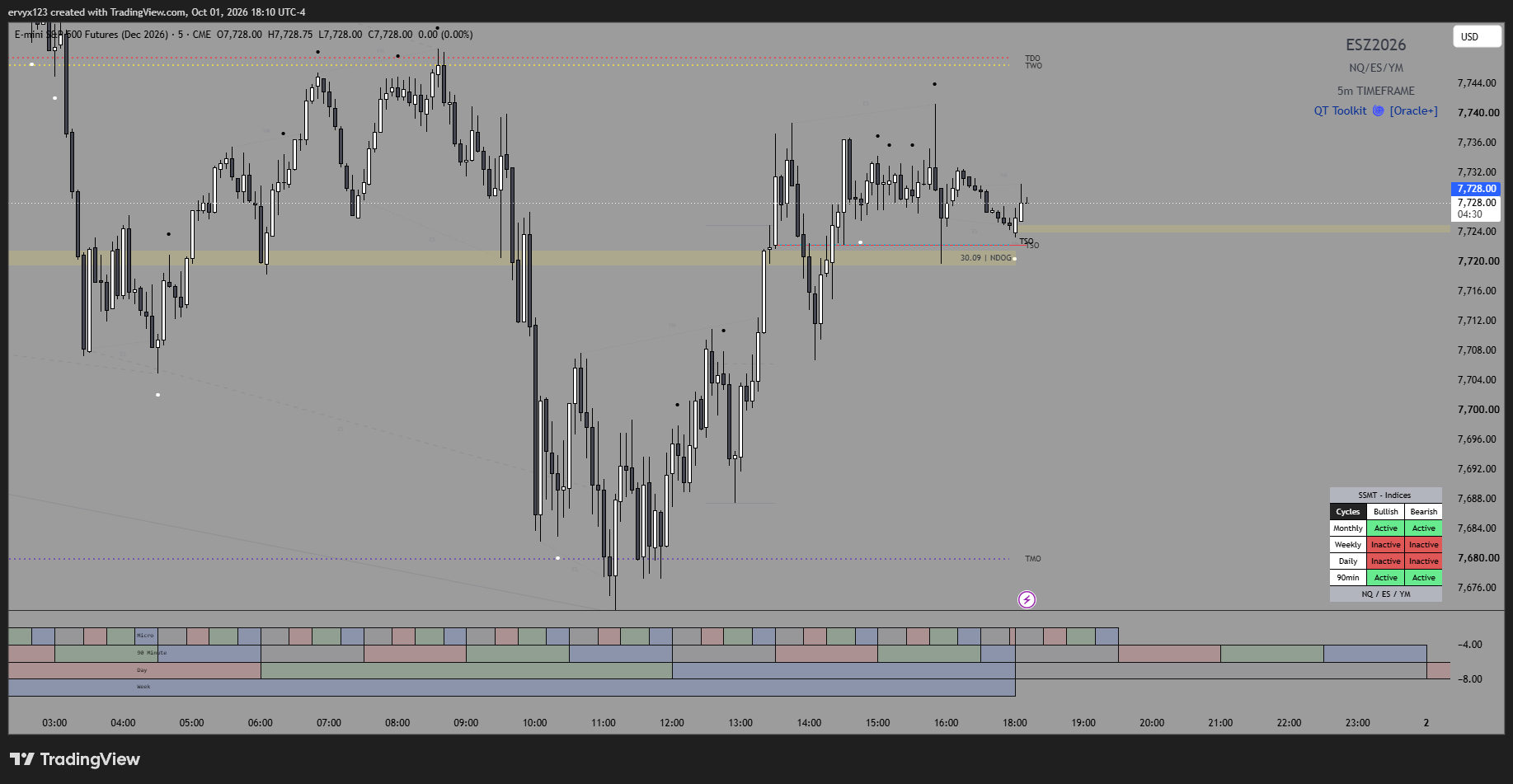Click the NQ/ES/YM text under ESZ2026
The height and width of the screenshot is (784, 1513).
1376,68
